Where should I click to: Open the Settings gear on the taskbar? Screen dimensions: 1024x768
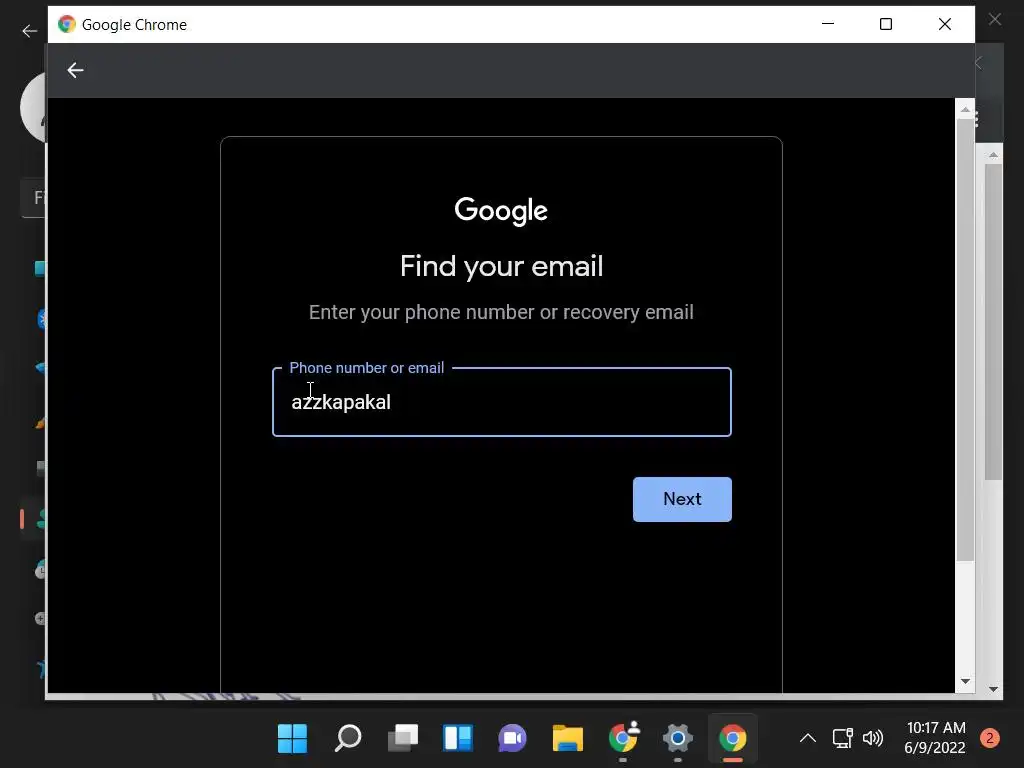click(678, 739)
